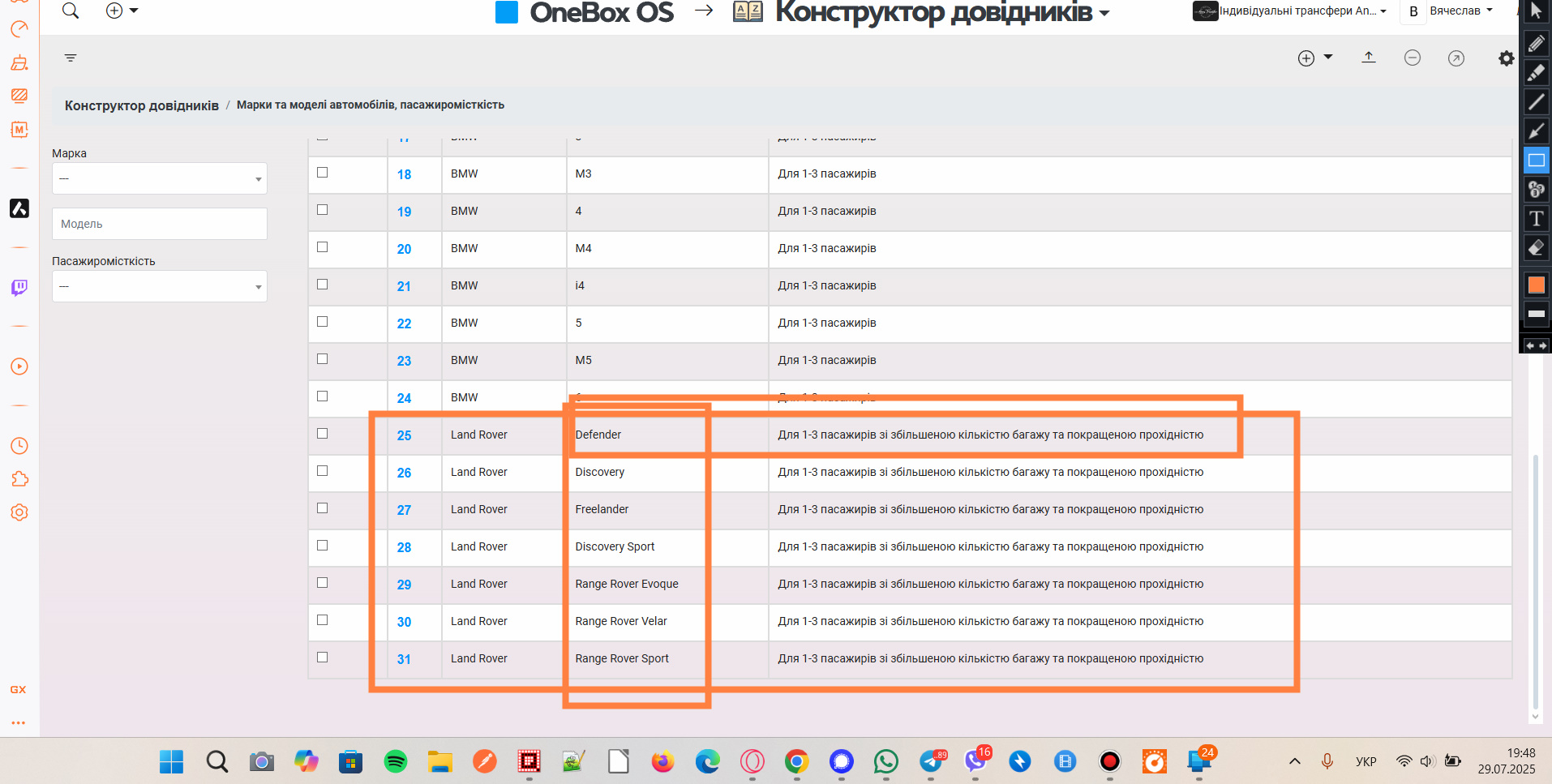Open the add-new plus dropdown in top bar
This screenshot has width=1552, height=784.
[122, 11]
